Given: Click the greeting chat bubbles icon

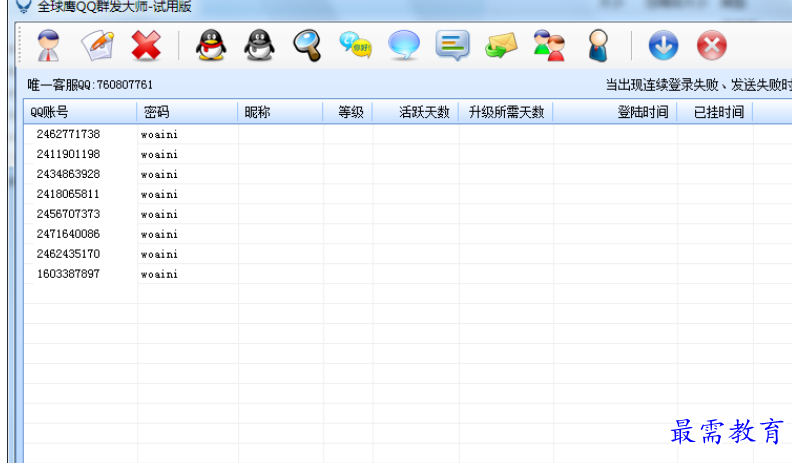Looking at the screenshot, I should (x=355, y=45).
